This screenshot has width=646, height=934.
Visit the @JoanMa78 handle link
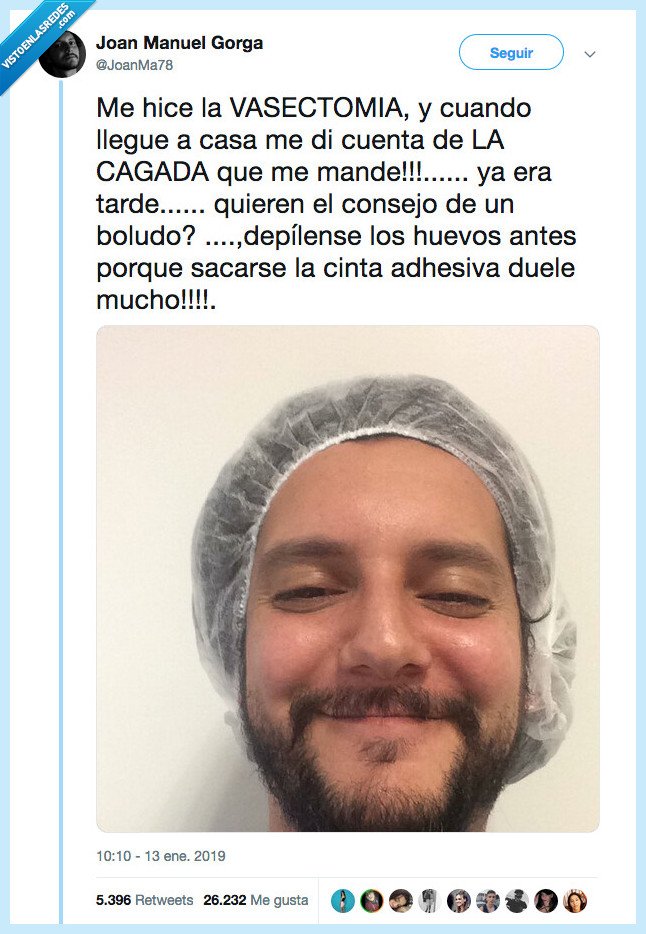(135, 65)
